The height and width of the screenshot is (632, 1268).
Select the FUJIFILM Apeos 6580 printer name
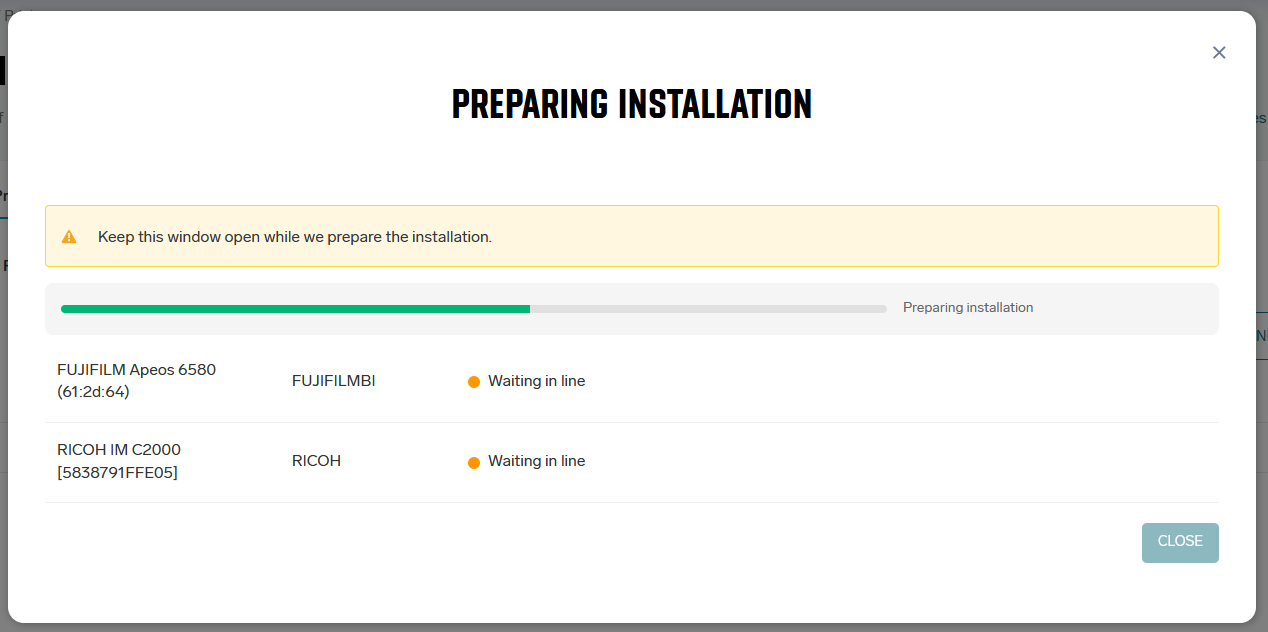137,370
